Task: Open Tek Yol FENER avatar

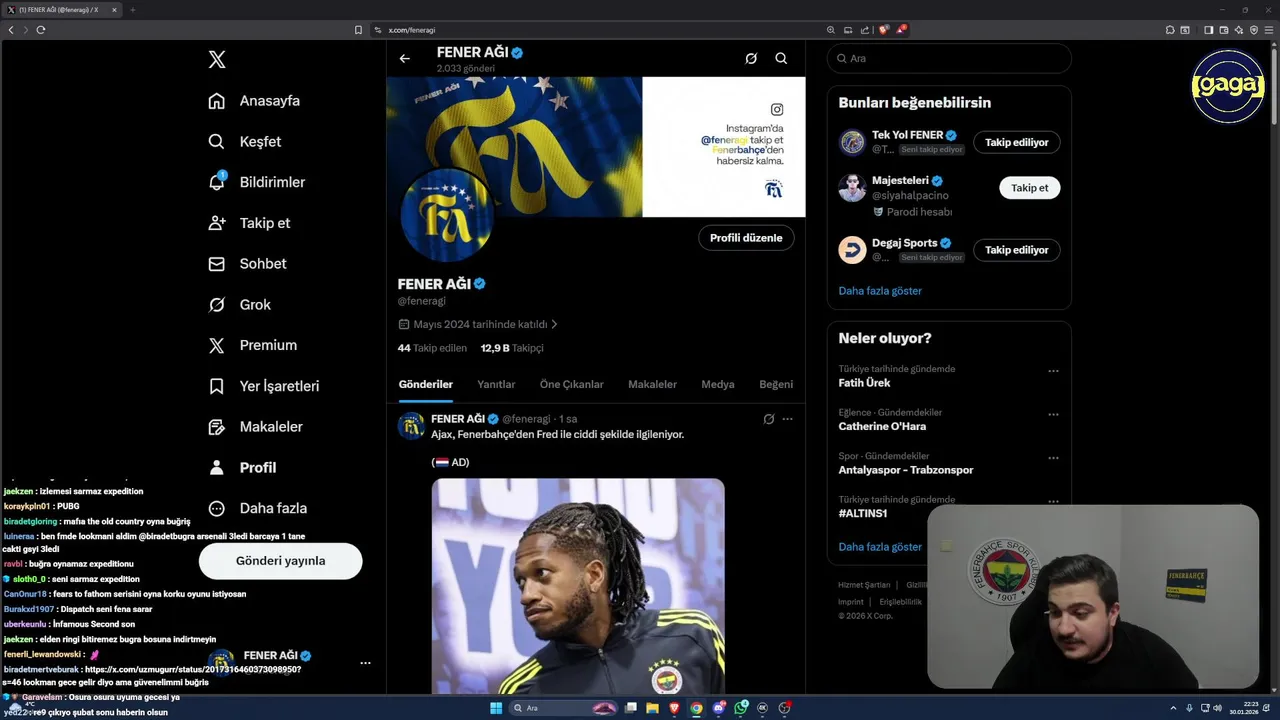Action: [852, 142]
